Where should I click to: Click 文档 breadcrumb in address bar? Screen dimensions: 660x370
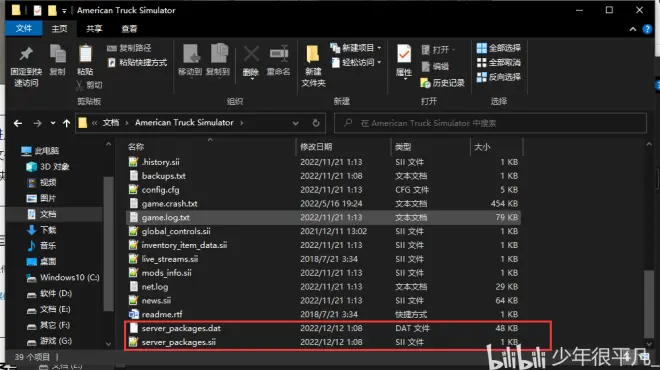click(x=111, y=122)
